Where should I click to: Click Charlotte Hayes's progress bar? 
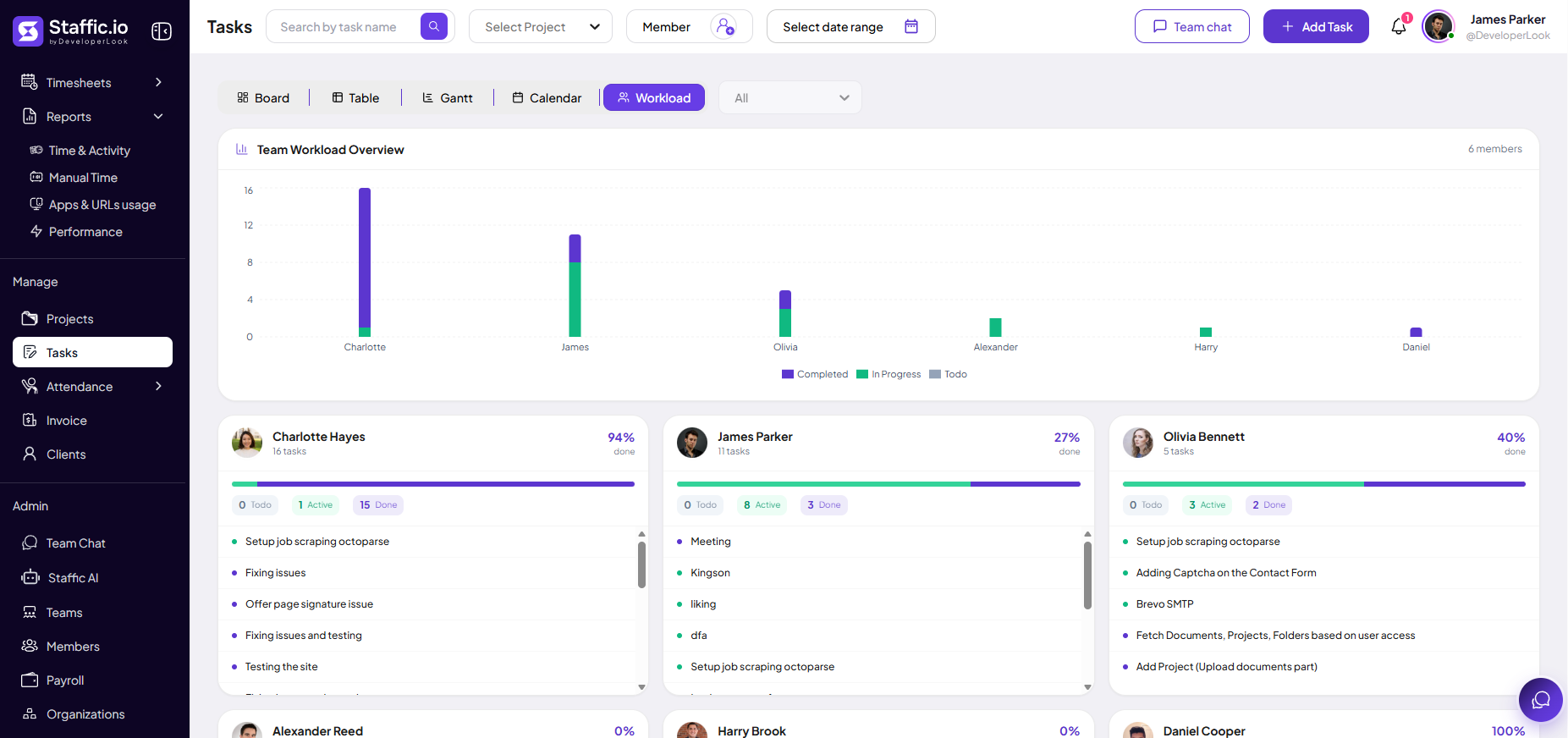click(x=433, y=484)
